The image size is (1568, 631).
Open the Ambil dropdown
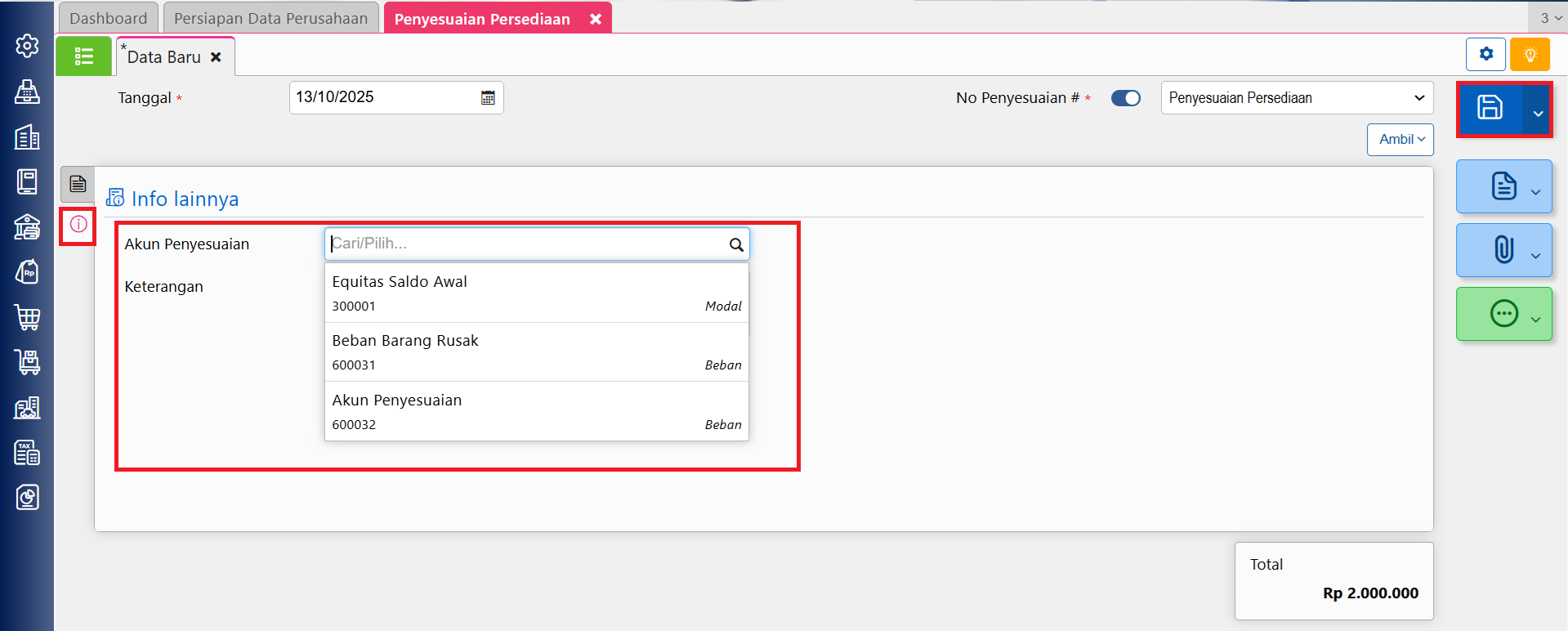coord(1400,140)
